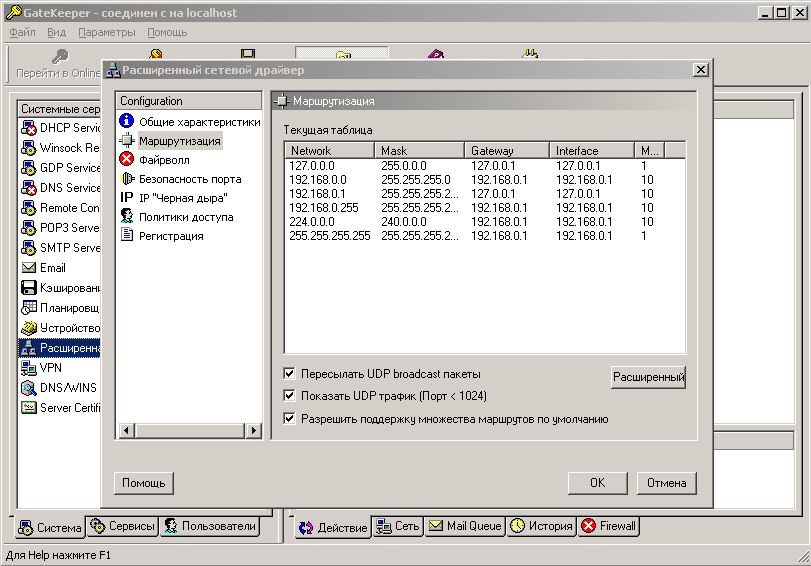Open the Параметры menu
Viewport: 811px width, 566px height.
107,32
